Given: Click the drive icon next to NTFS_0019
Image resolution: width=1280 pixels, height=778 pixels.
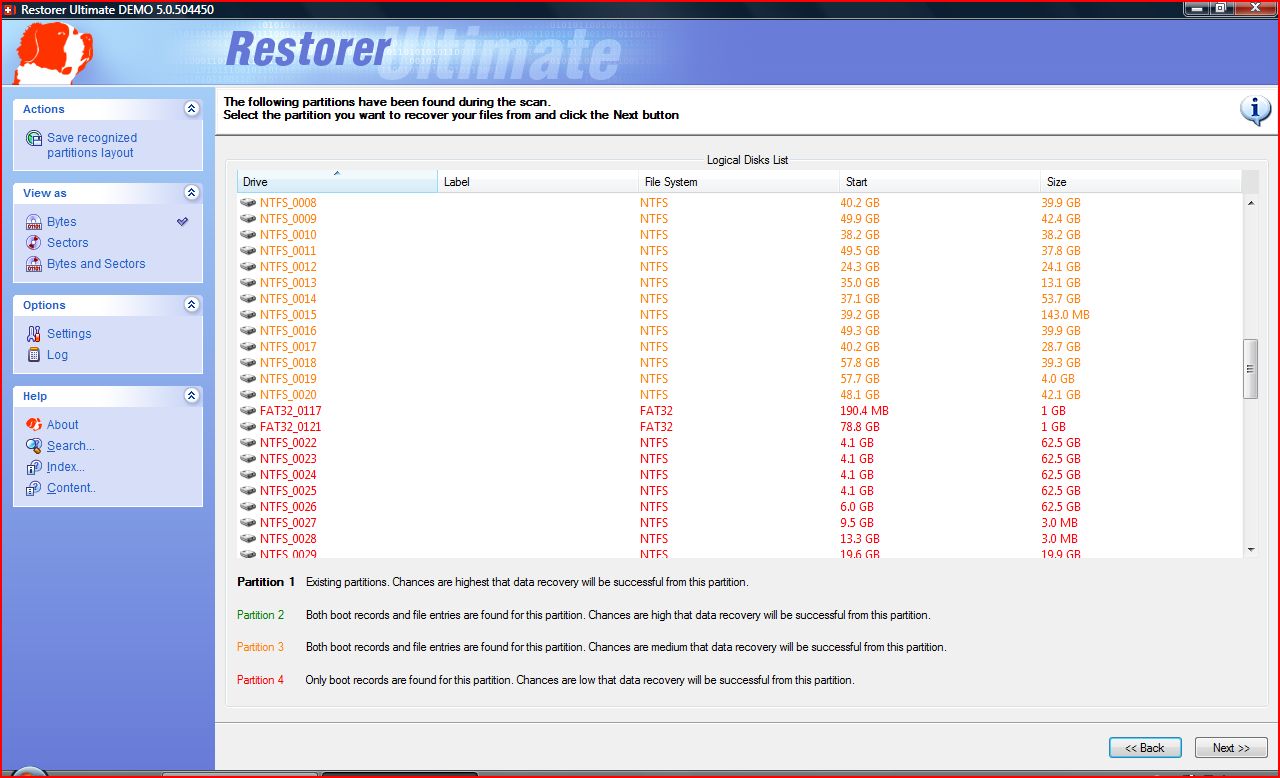Looking at the screenshot, I should 249,379.
